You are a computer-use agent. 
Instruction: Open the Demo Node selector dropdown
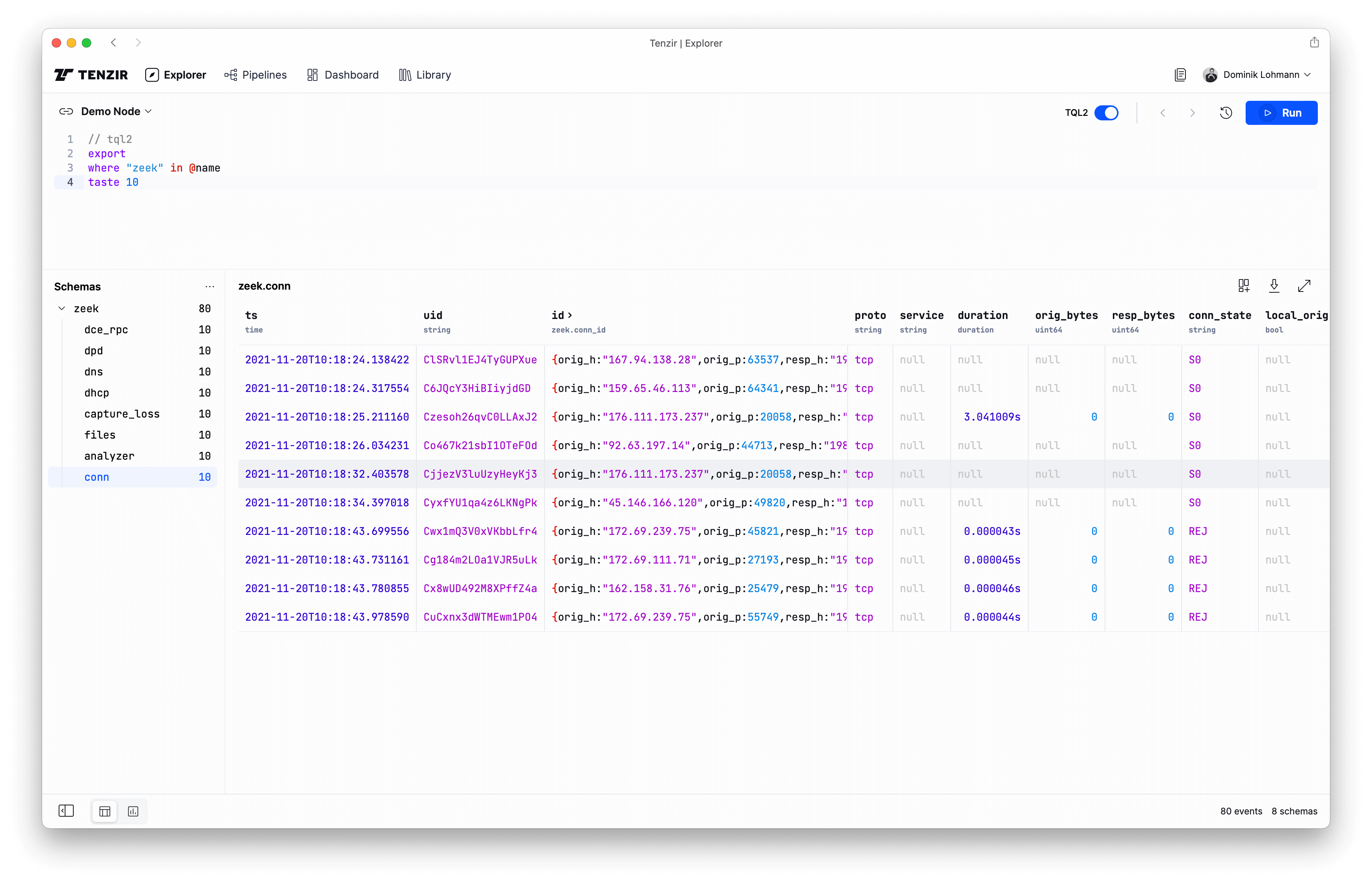tap(116, 111)
